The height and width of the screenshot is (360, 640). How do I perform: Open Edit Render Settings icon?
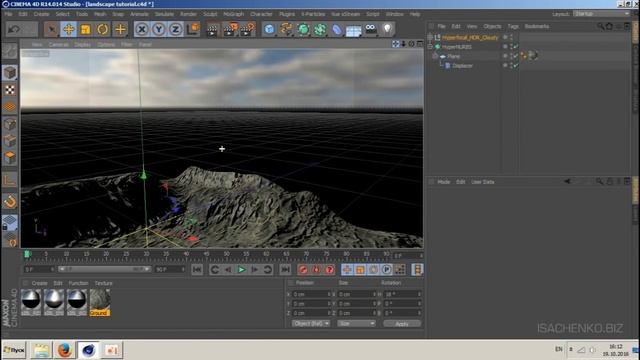pyautogui.click(x=247, y=29)
